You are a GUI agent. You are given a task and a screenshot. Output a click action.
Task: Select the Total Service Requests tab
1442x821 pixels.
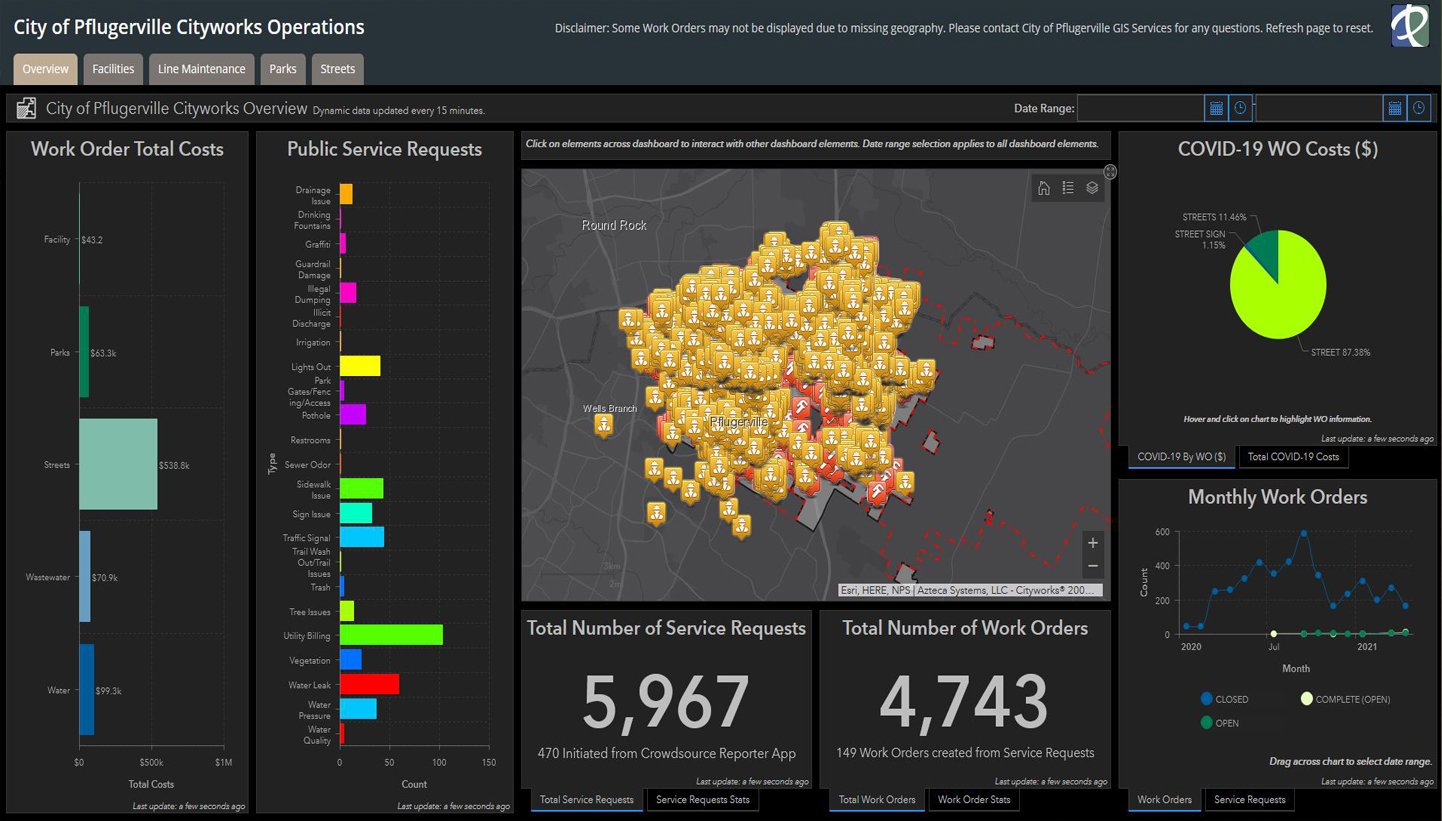[587, 799]
